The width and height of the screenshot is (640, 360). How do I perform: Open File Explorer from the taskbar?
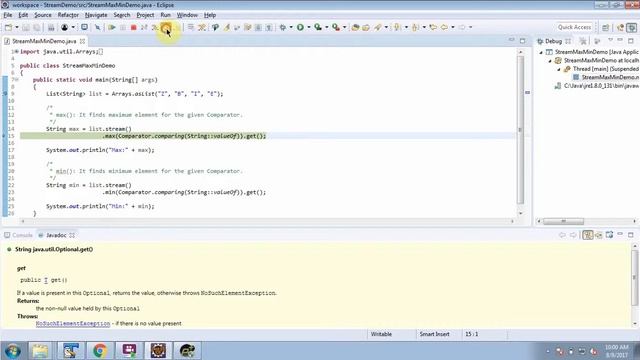pyautogui.click(x=40, y=351)
